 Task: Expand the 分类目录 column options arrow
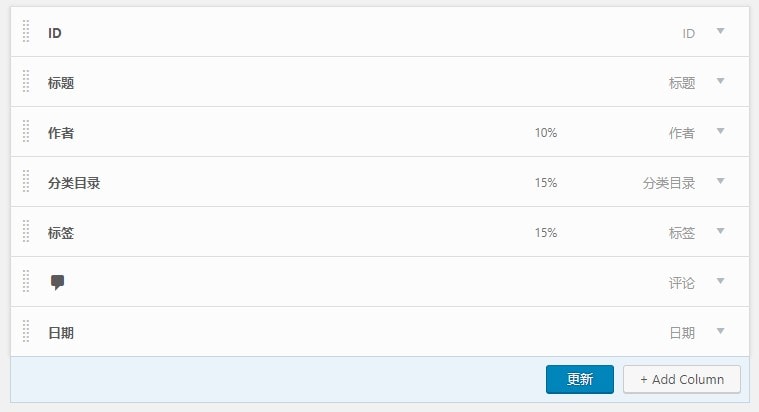coord(720,182)
